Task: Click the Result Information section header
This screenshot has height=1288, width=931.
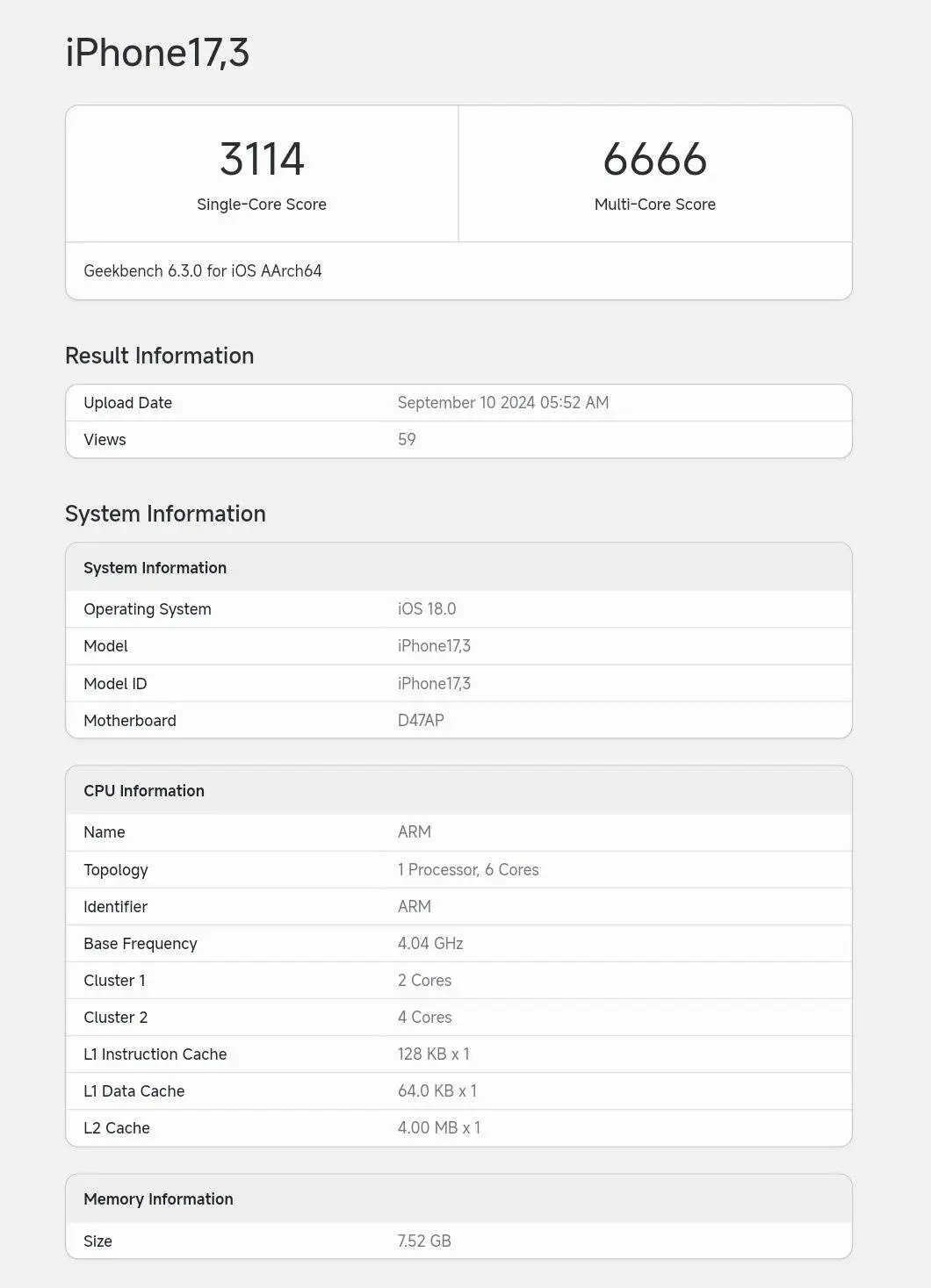Action: pos(159,356)
